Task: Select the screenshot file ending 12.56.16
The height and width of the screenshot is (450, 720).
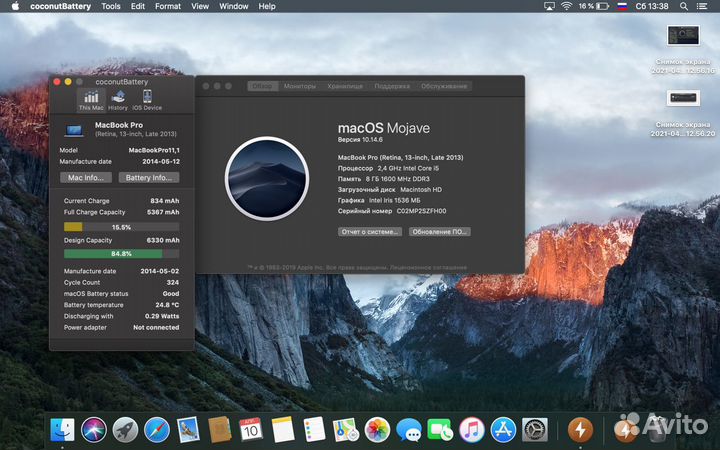Action: [683, 49]
